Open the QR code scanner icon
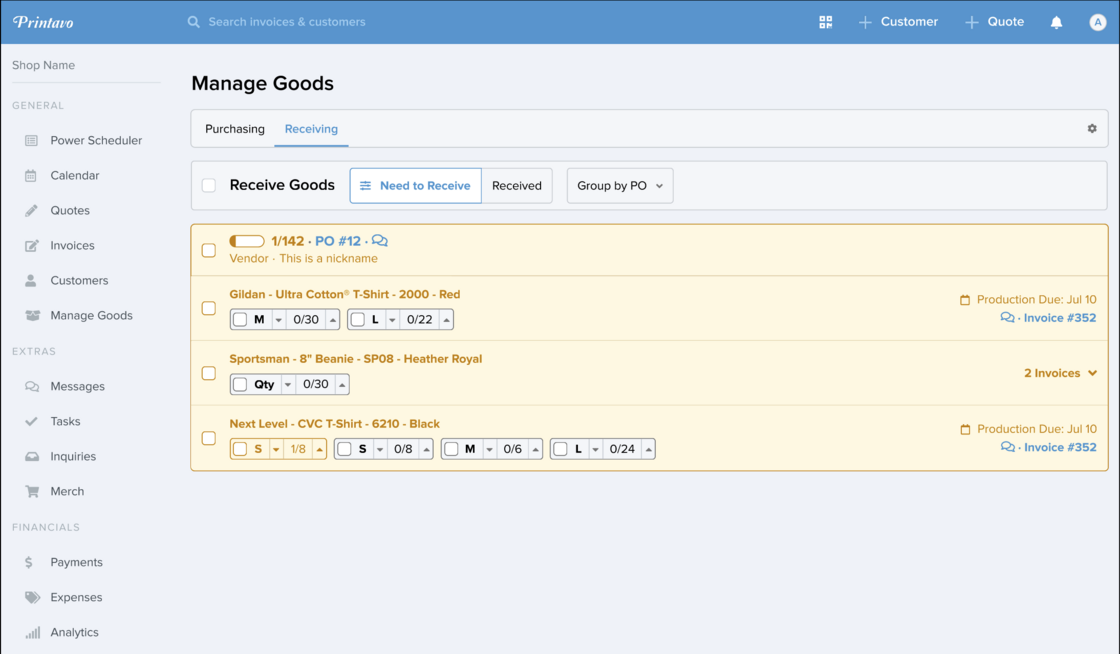This screenshot has height=654, width=1120. [825, 22]
